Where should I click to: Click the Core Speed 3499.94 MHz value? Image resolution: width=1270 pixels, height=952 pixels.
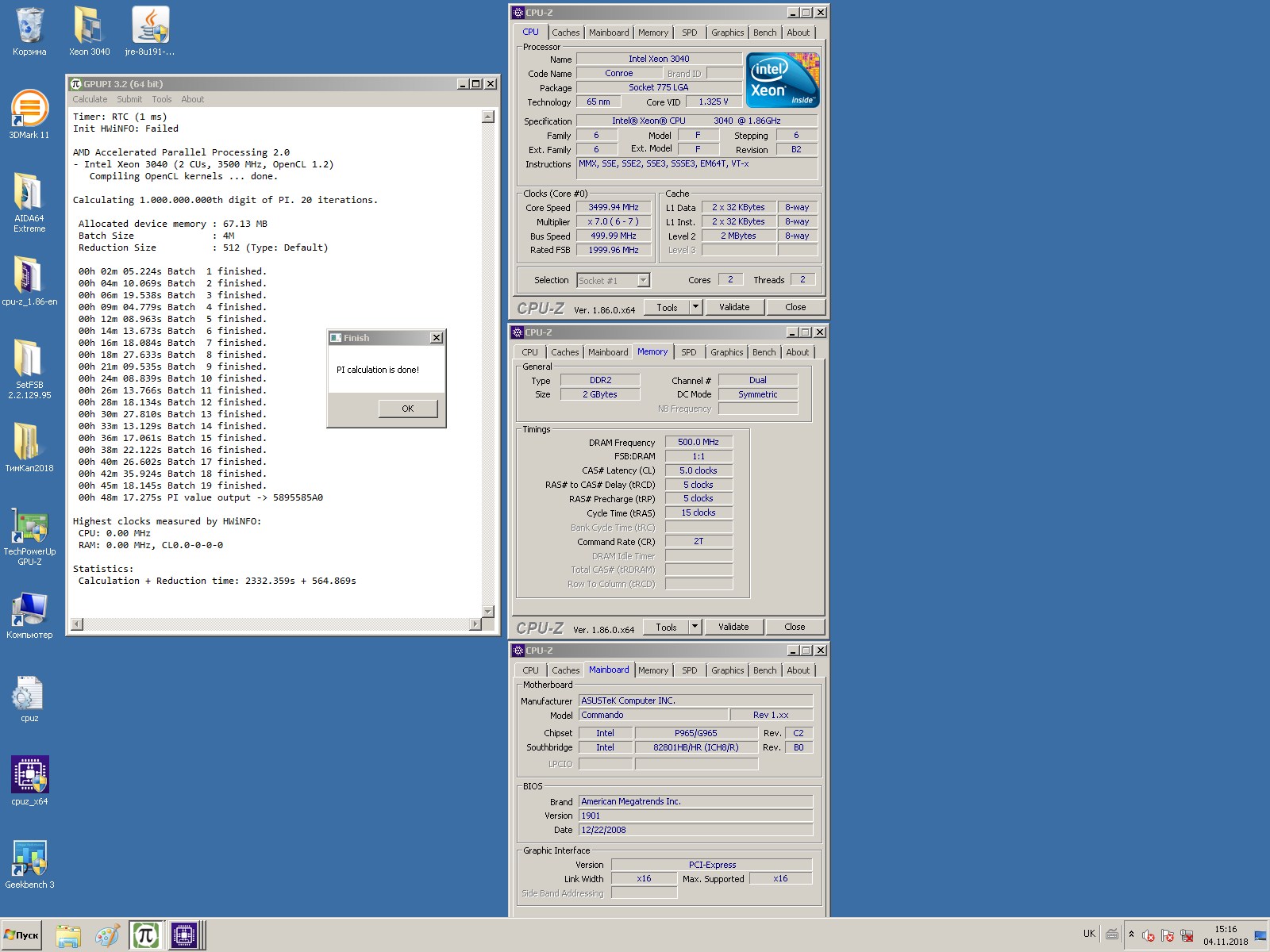tap(614, 207)
